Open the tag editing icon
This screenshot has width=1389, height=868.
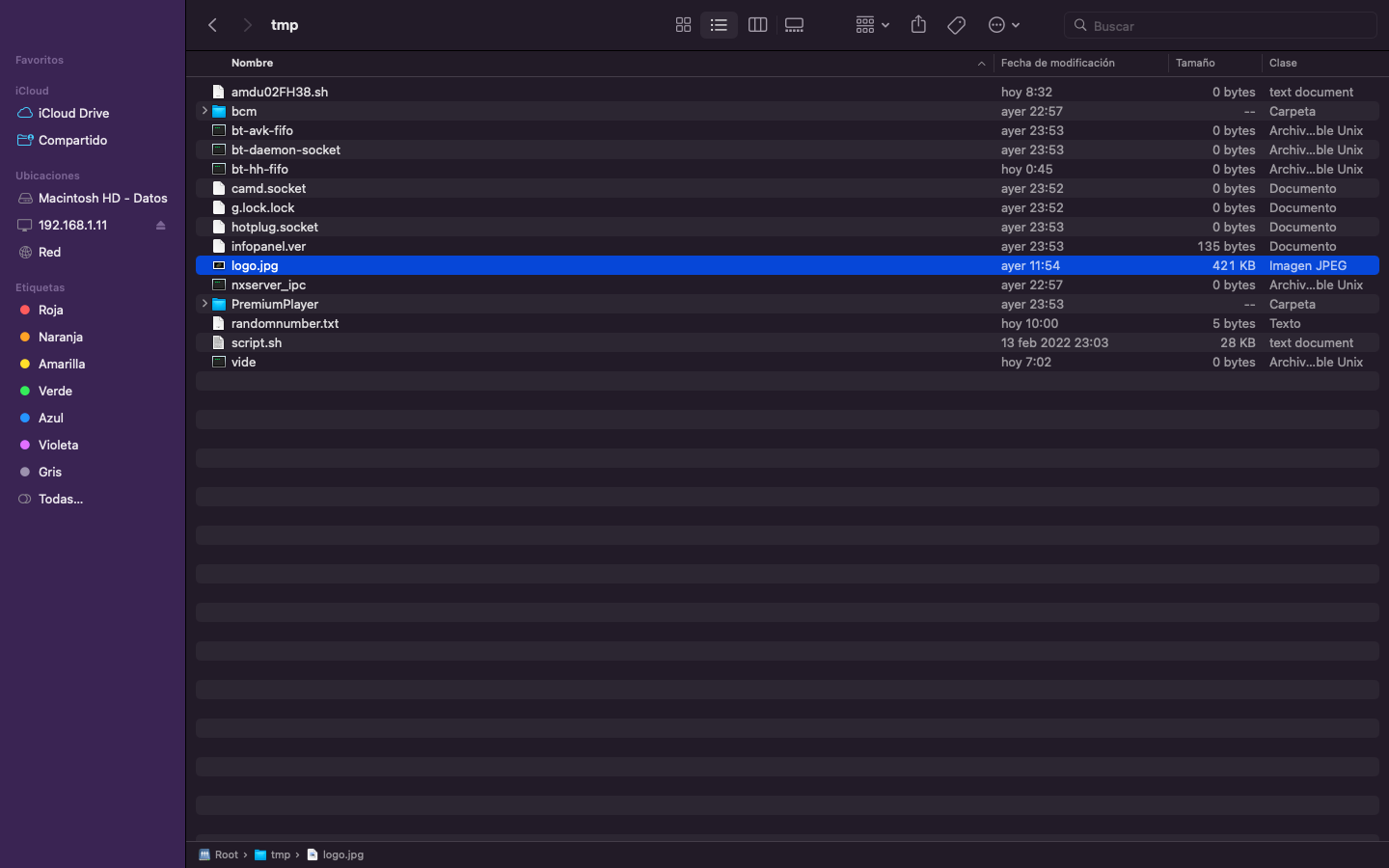pos(956,25)
